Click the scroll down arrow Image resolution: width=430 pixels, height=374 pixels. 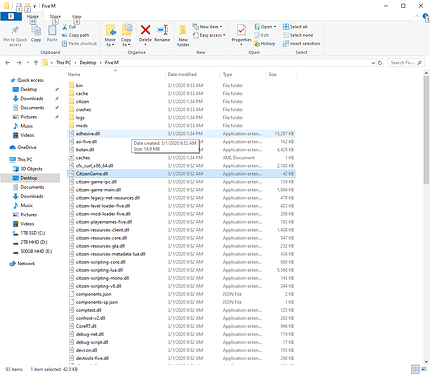point(426,362)
